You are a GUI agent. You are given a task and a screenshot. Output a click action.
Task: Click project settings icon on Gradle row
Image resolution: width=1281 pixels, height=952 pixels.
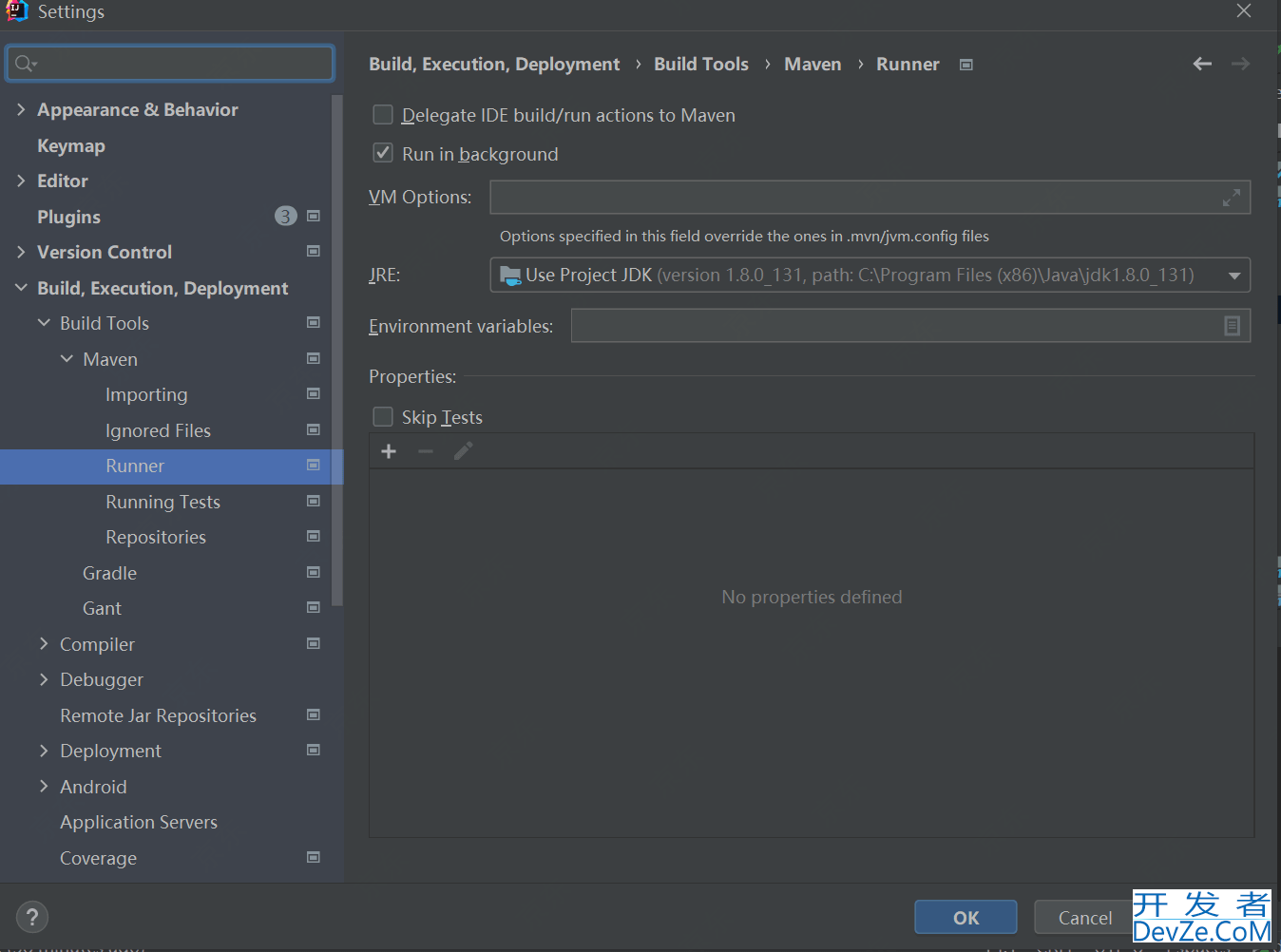tap(314, 573)
